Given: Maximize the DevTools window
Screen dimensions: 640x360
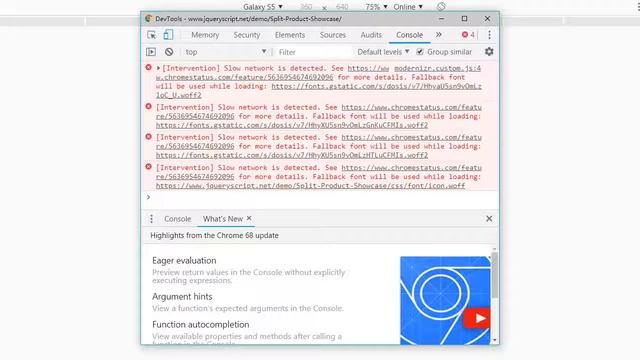Looking at the screenshot, I should pos(464,19).
